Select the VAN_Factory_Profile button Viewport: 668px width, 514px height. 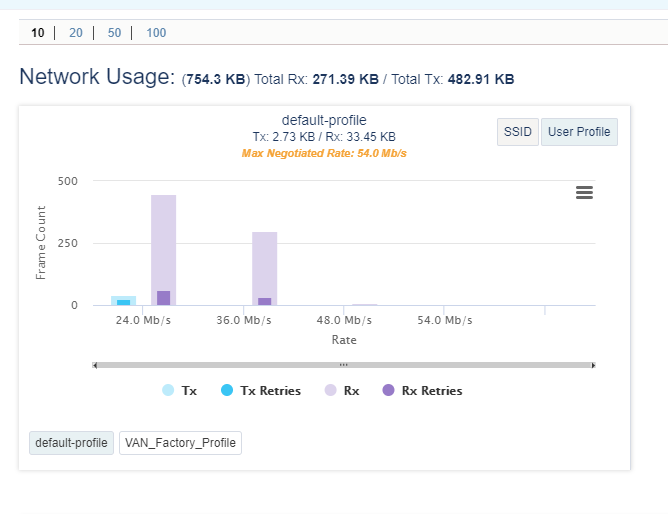coord(180,442)
